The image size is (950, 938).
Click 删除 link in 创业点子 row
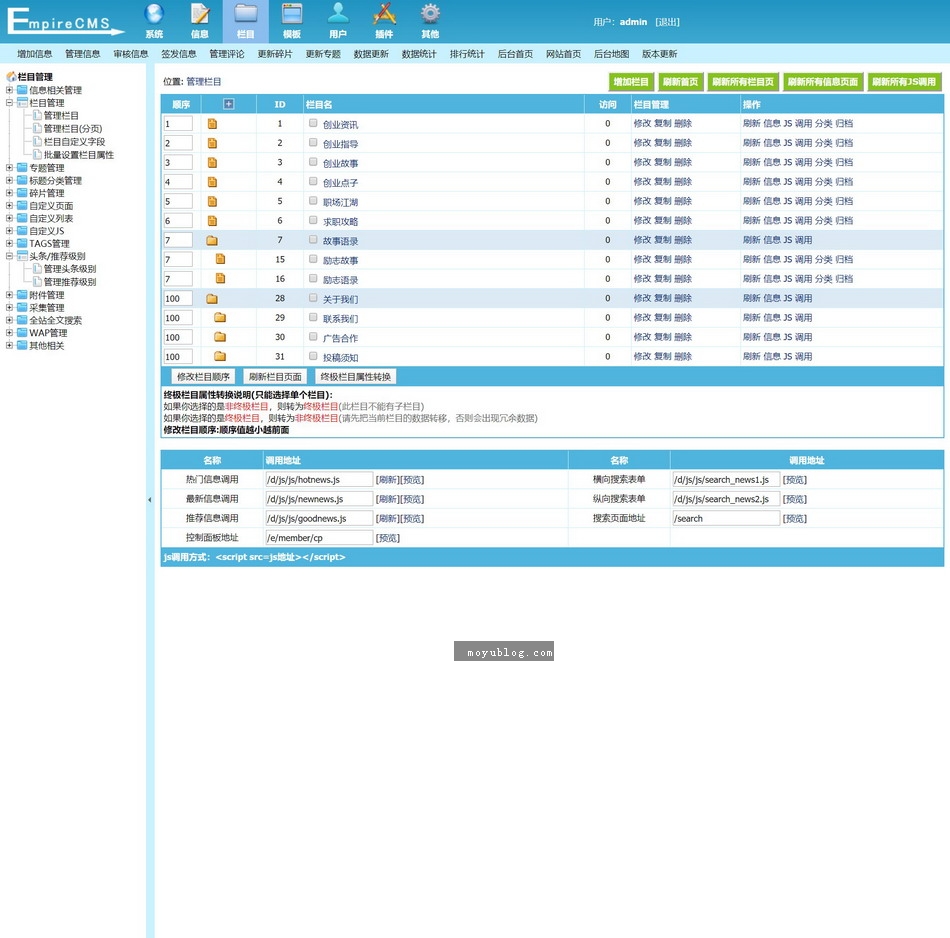tap(683, 182)
